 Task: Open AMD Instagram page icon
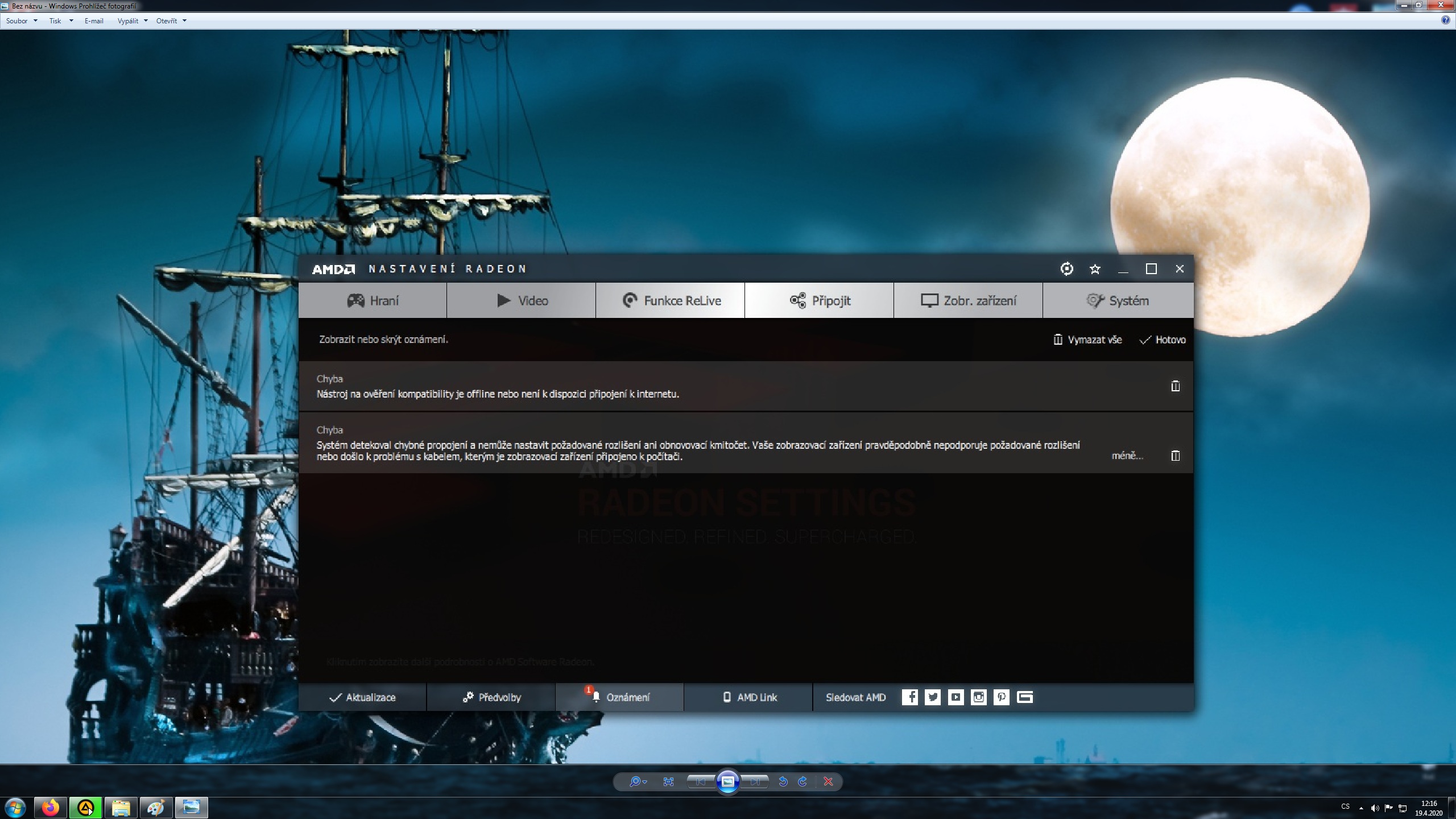pyautogui.click(x=979, y=697)
